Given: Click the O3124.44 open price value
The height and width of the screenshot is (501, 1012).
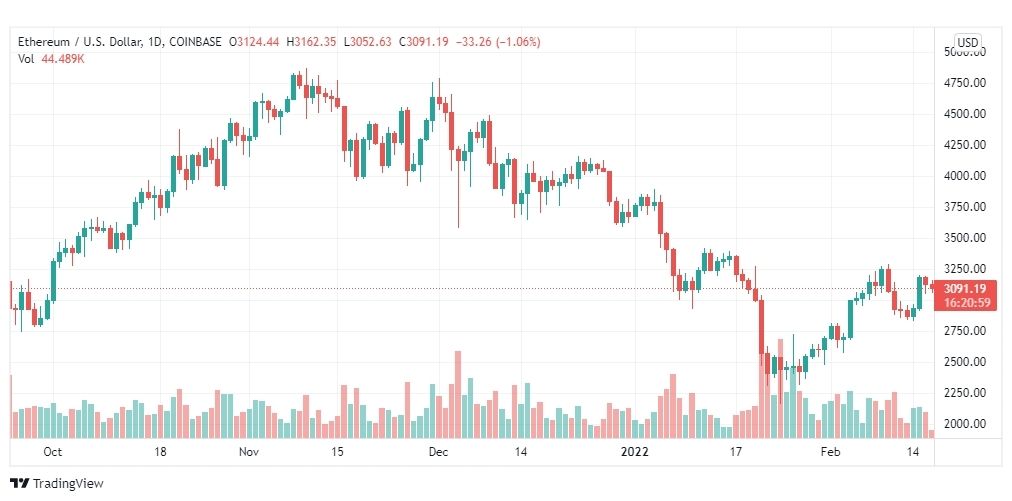Looking at the screenshot, I should pos(258,43).
